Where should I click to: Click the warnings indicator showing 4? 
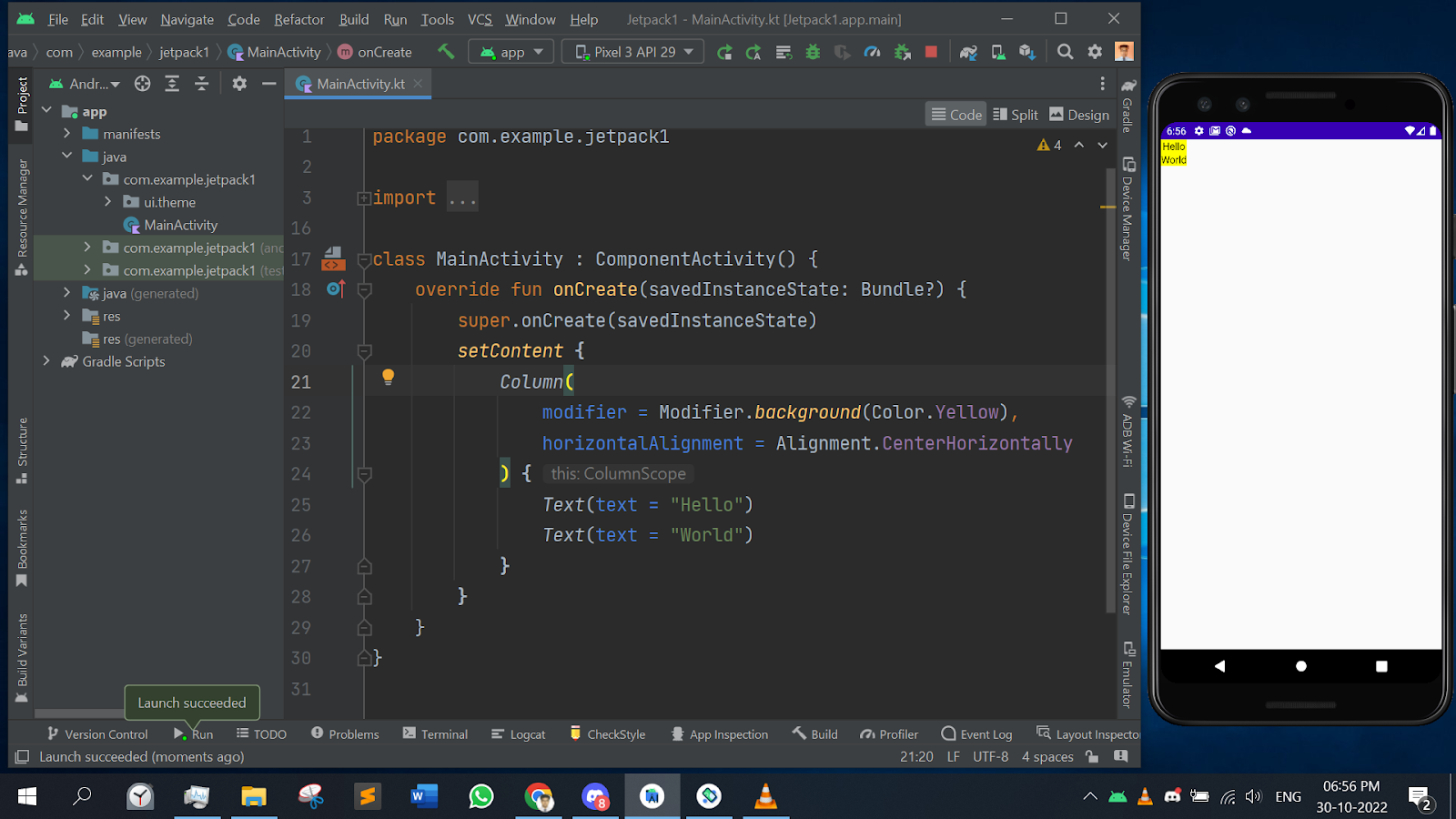(x=1049, y=145)
